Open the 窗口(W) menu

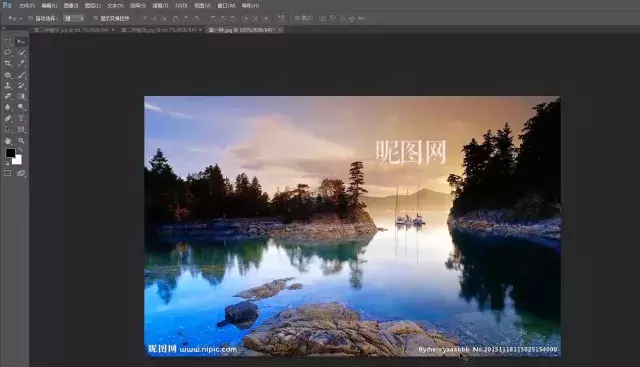click(226, 6)
